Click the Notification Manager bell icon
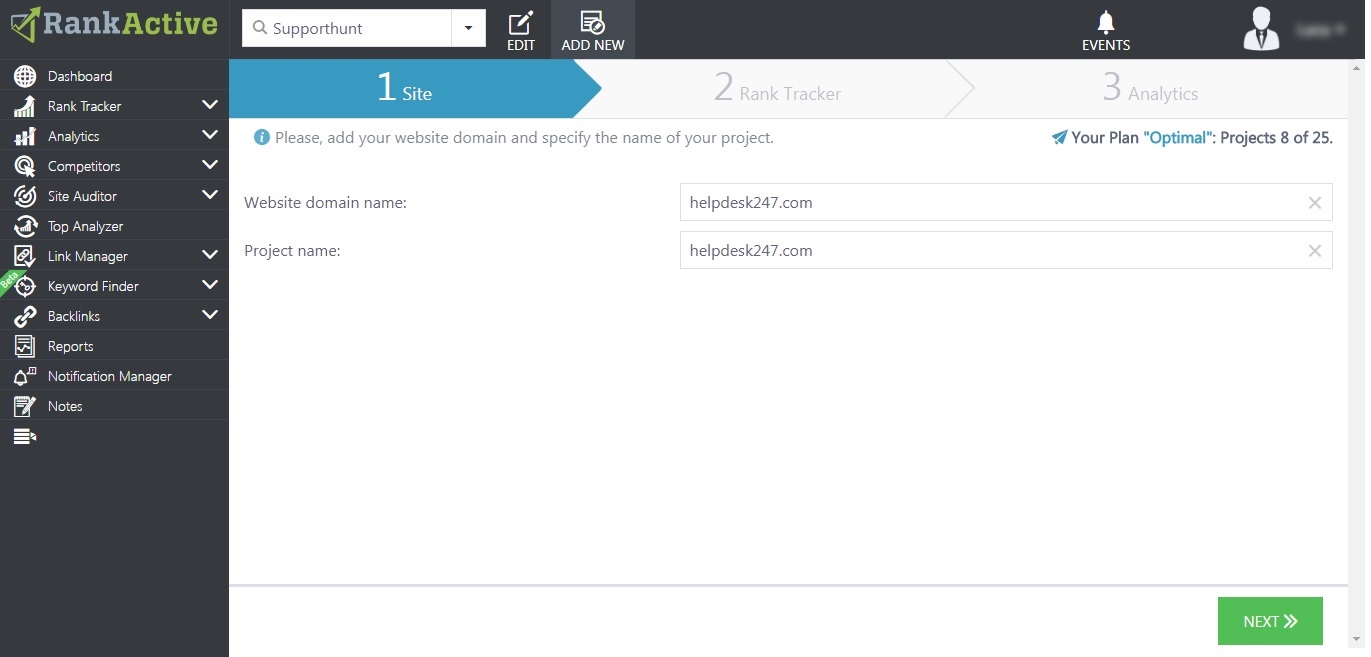The image size is (1371, 657). coord(25,376)
